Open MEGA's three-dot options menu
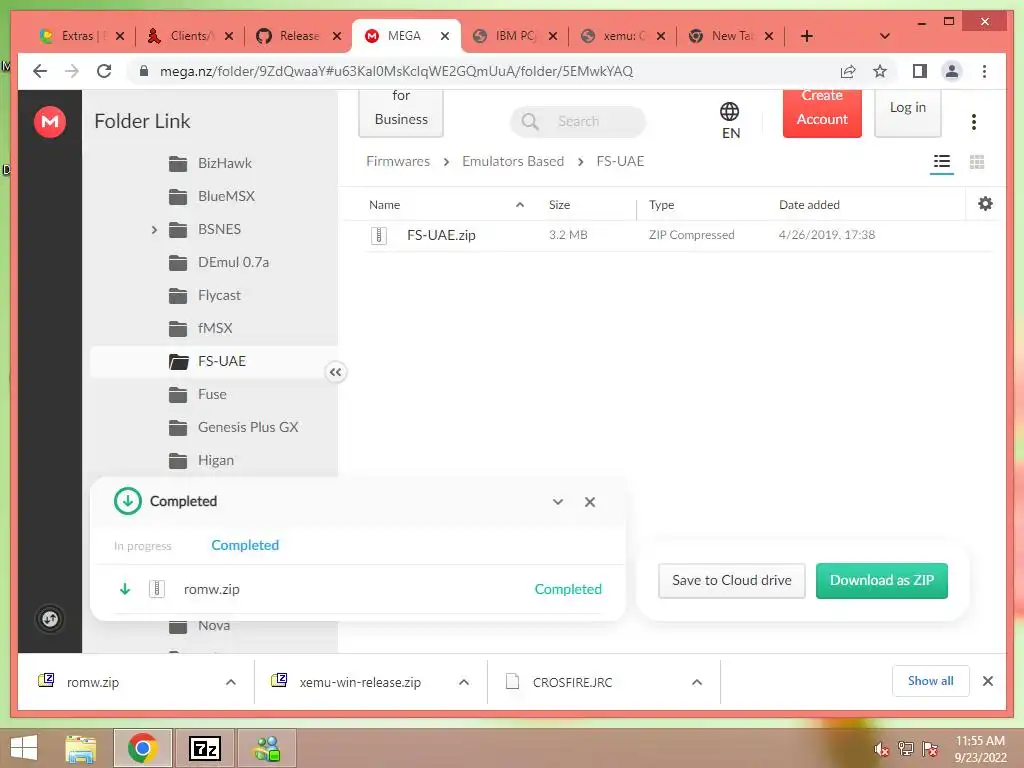Screen dimensions: 1024x768 pyautogui.click(x=974, y=121)
